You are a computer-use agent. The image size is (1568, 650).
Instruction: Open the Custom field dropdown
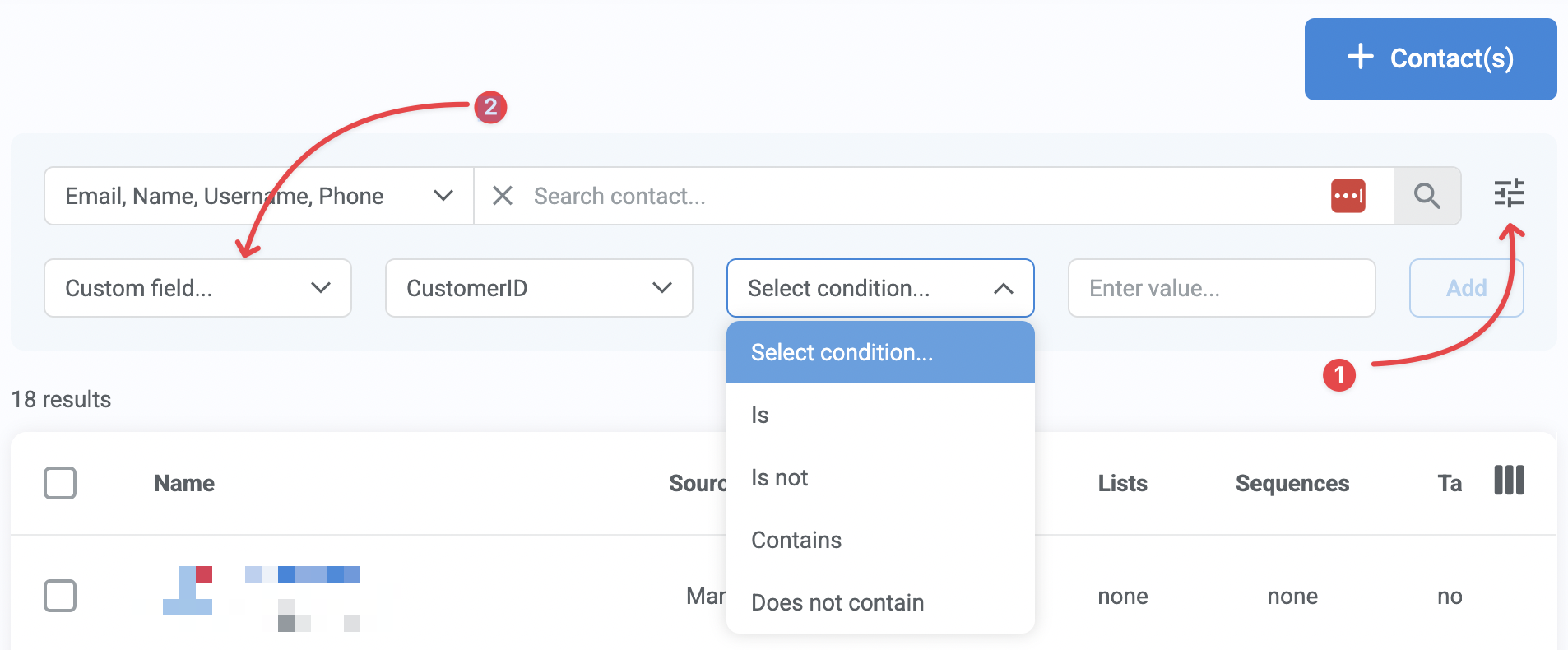(x=197, y=288)
